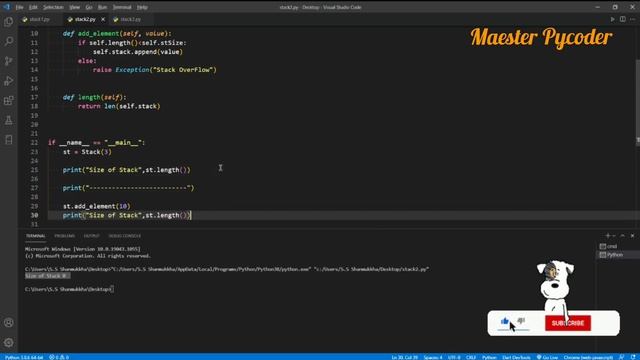
Task: Open the Selection menu
Action: 53,7
